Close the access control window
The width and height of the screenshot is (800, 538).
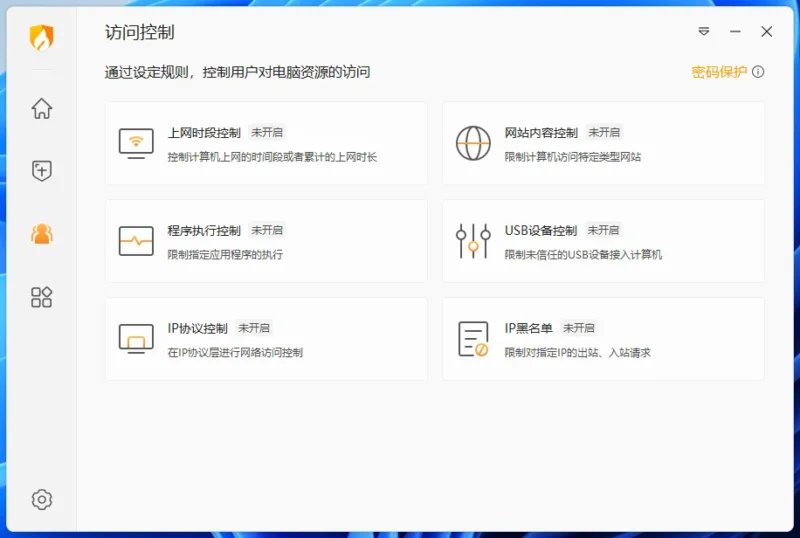(766, 32)
